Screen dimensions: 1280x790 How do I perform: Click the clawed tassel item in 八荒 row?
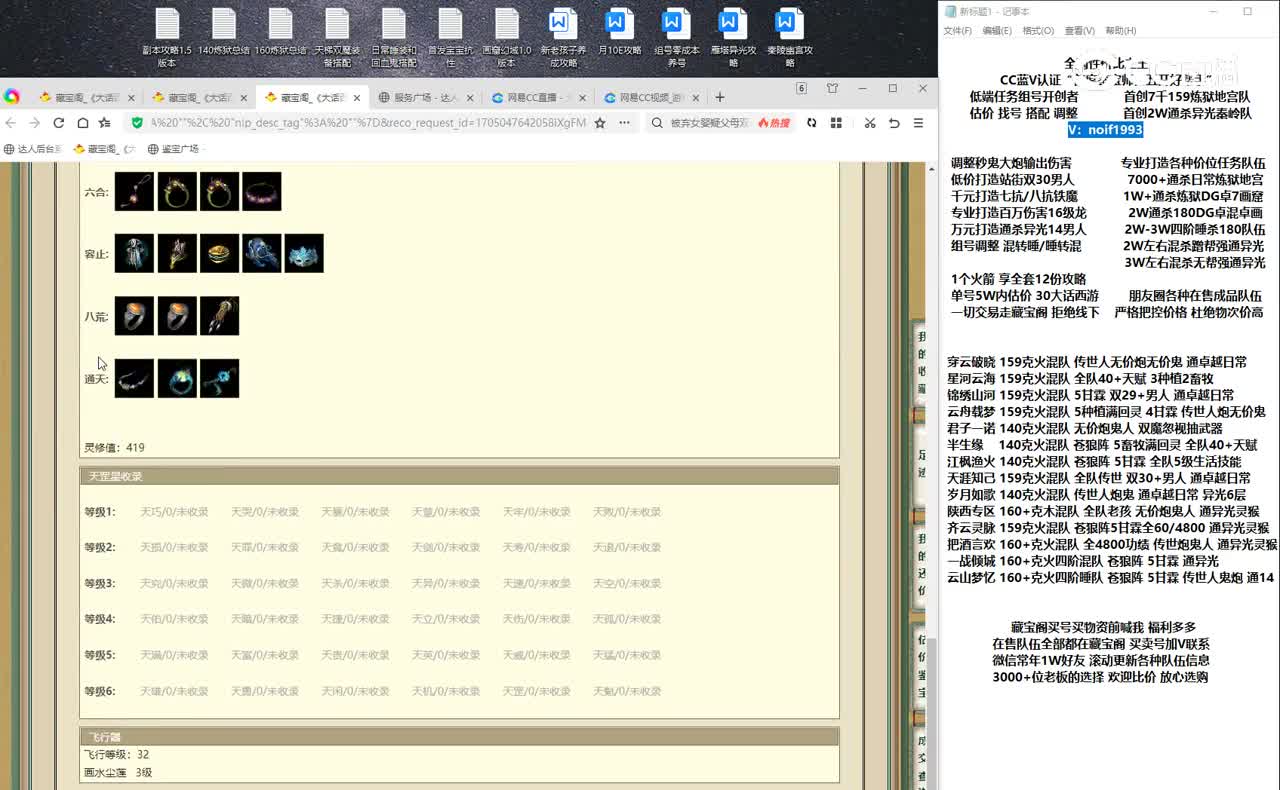[219, 316]
